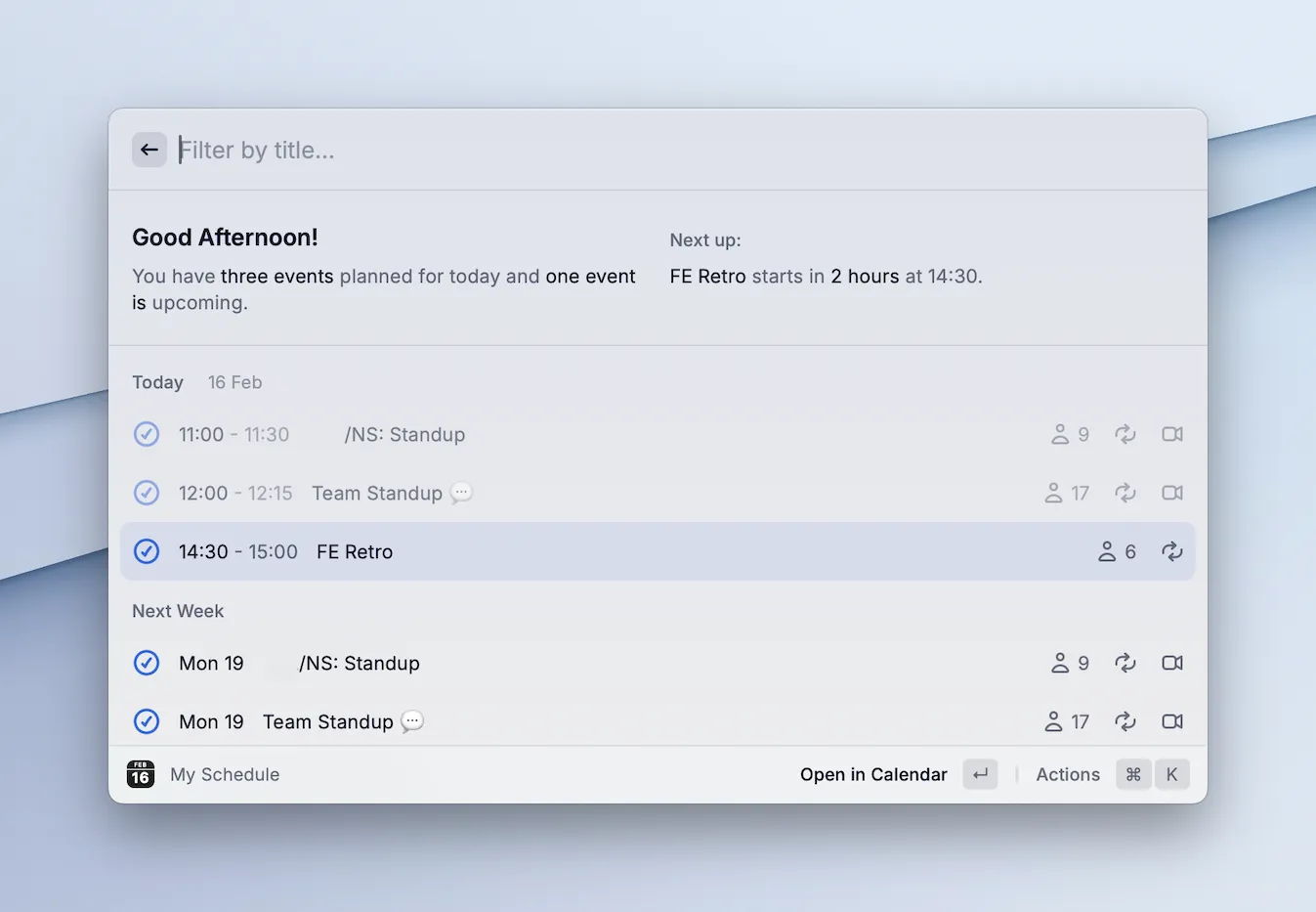Click the recurring icon on 12:00 Team Standup
This screenshot has height=912, width=1316.
point(1125,493)
